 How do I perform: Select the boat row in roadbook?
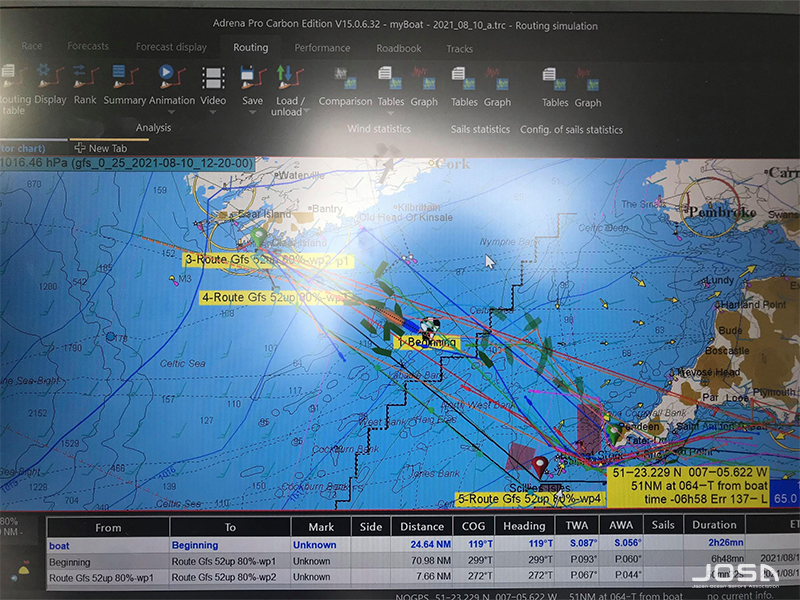[x=423, y=544]
